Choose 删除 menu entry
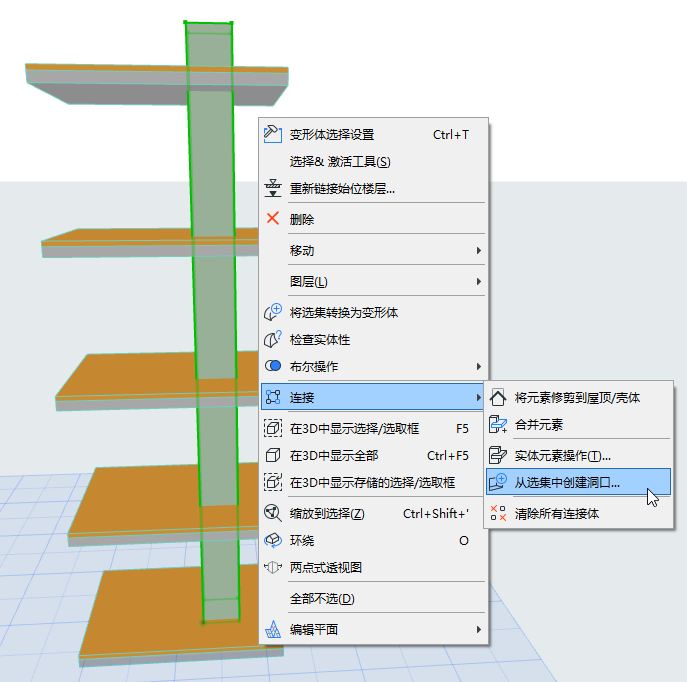Viewport: 687px width, 682px height. click(373, 219)
